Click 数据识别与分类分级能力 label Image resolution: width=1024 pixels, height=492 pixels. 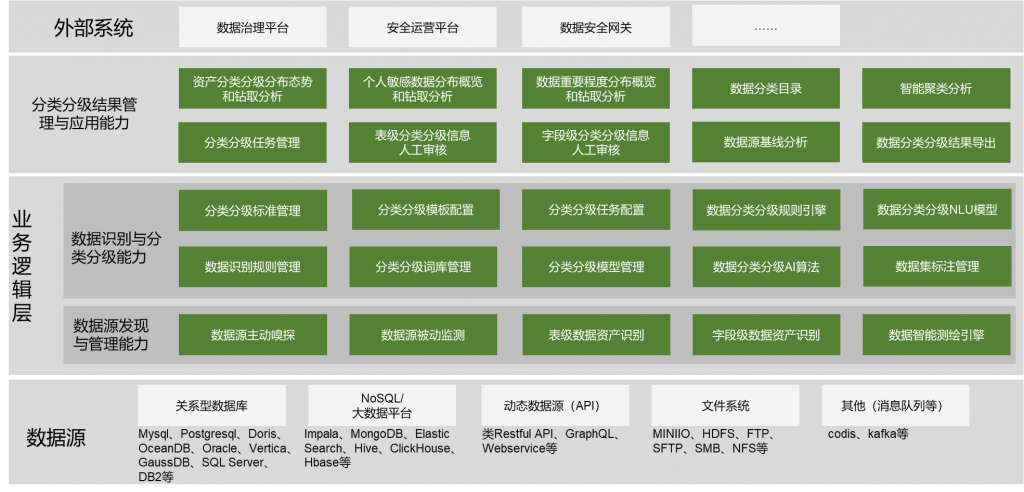[x=117, y=248]
